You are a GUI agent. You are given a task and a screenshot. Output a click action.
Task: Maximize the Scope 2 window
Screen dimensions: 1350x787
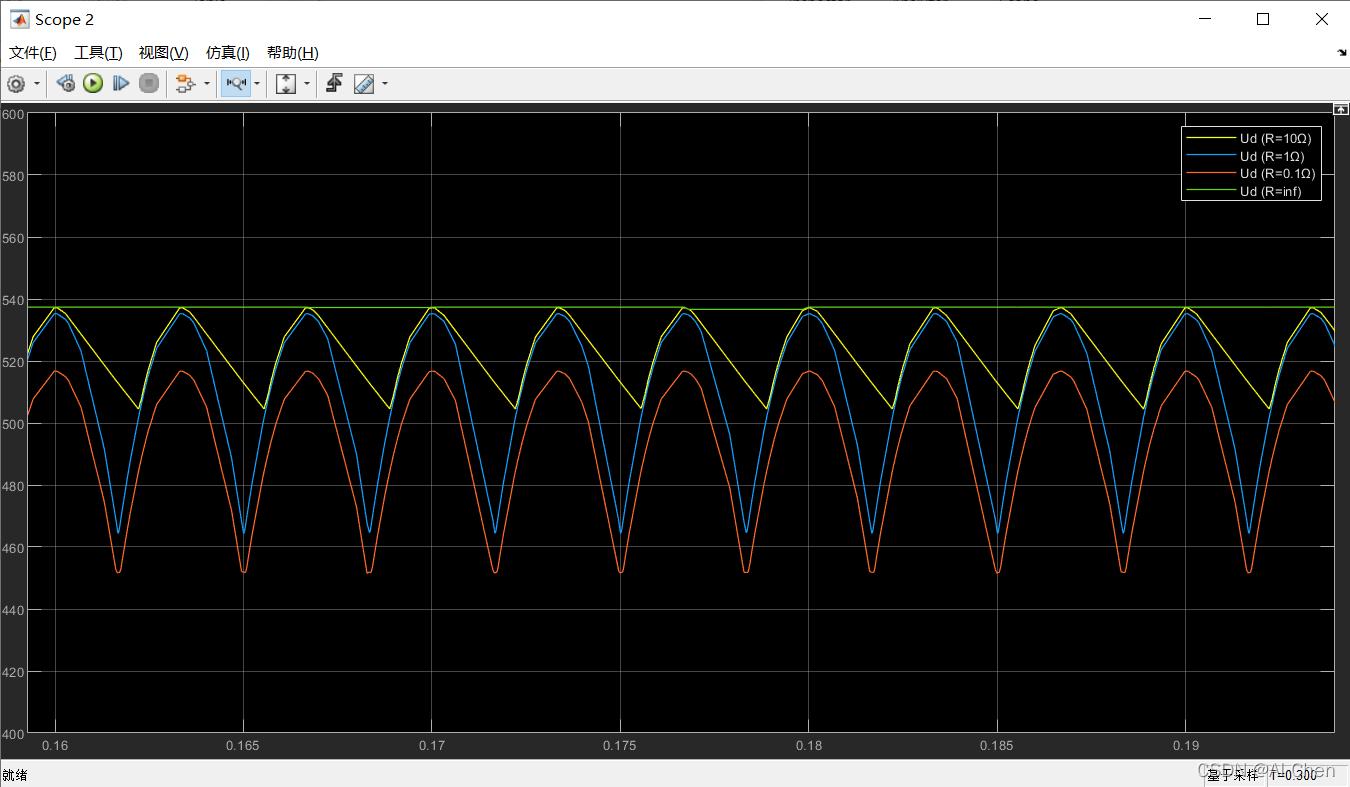pyautogui.click(x=1263, y=19)
